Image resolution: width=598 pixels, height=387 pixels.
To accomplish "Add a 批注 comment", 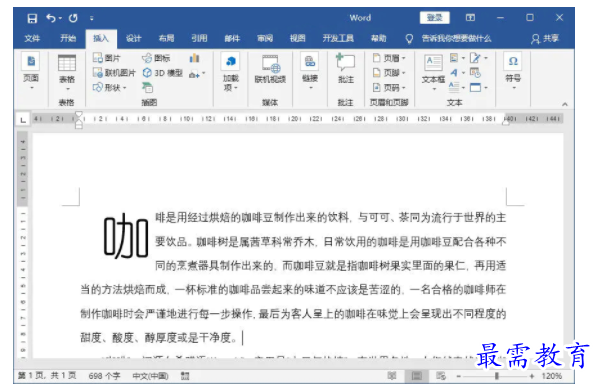I will pos(346,69).
